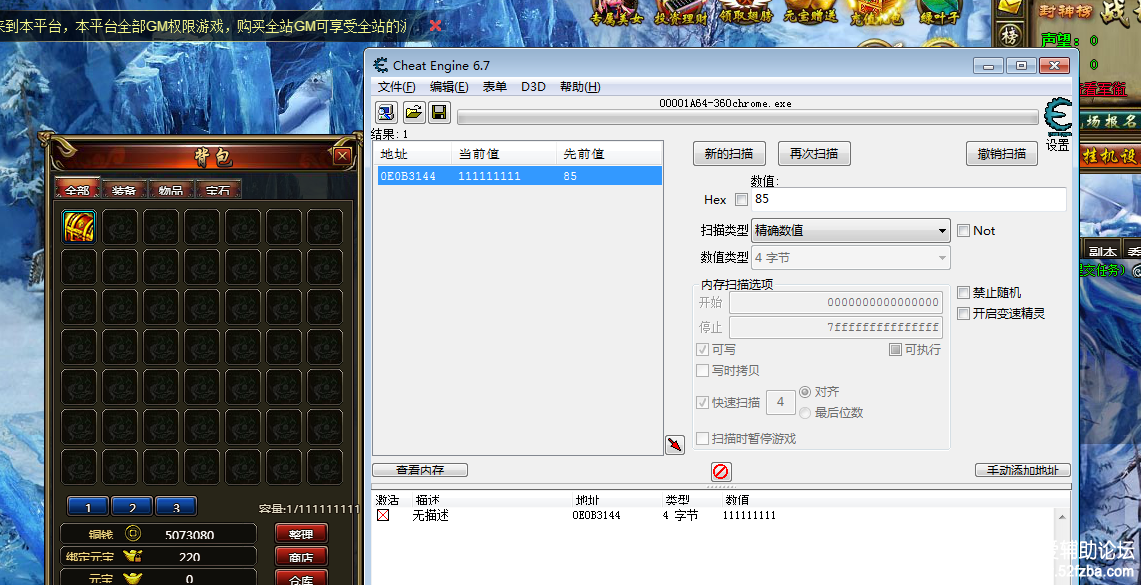Image resolution: width=1141 pixels, height=585 pixels.
Task: Click the 投资理财 game icon
Action: [681, 12]
